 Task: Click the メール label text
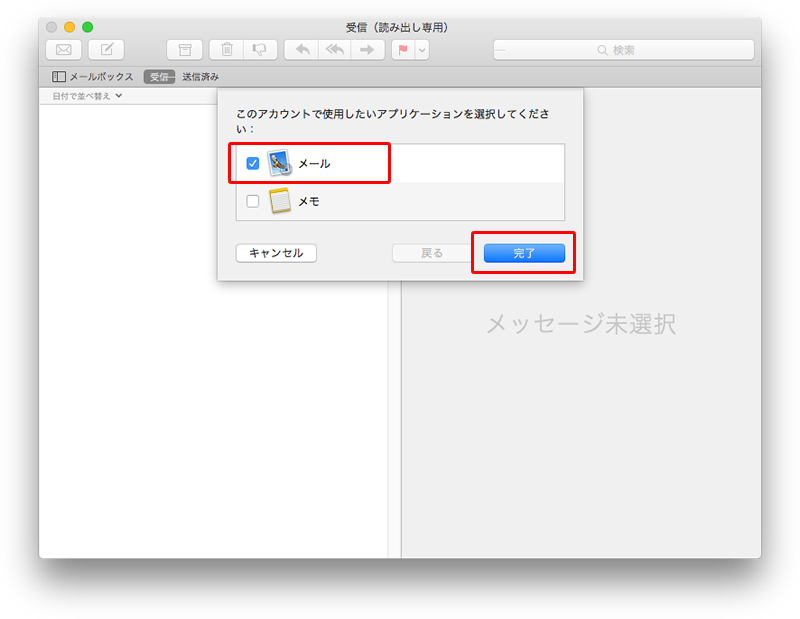coord(314,164)
